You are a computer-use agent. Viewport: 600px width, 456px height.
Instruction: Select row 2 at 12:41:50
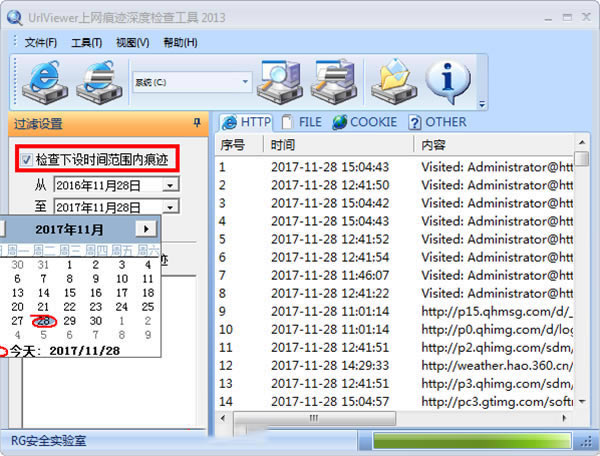(395, 185)
